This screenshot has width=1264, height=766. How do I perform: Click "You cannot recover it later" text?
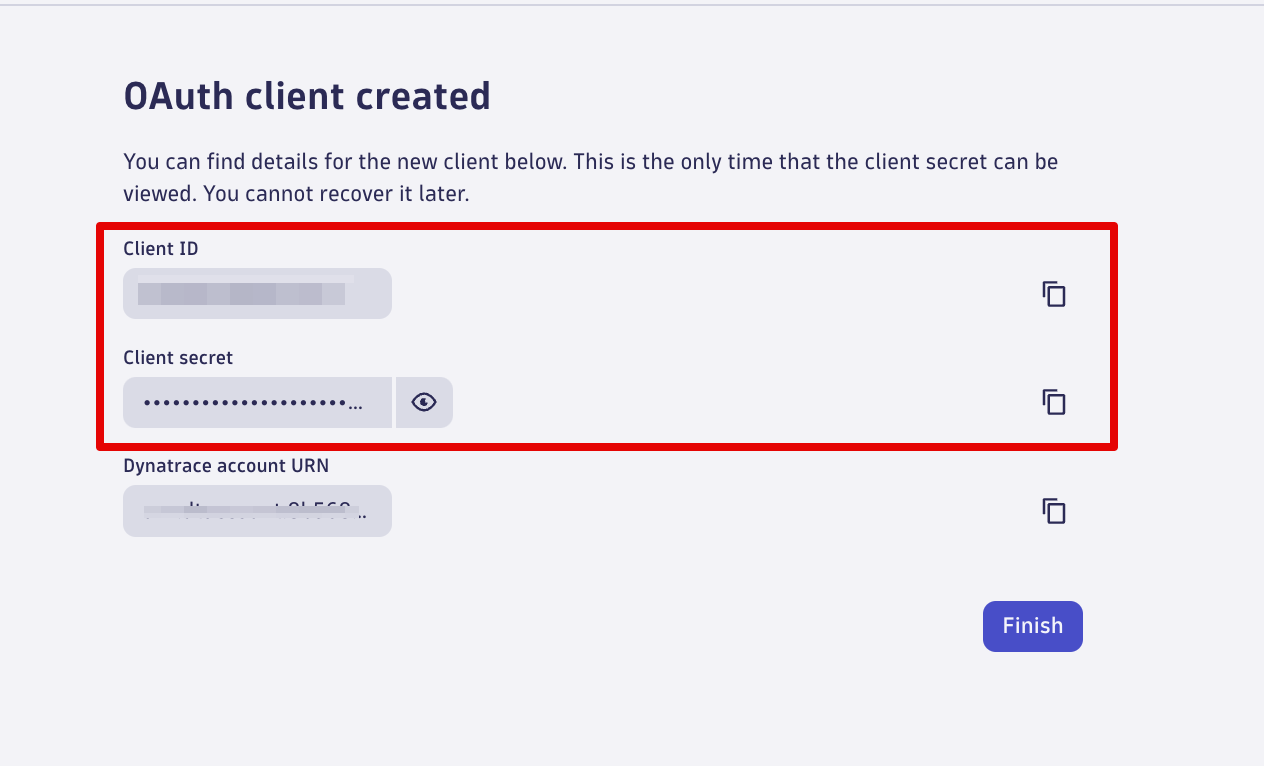[x=336, y=194]
